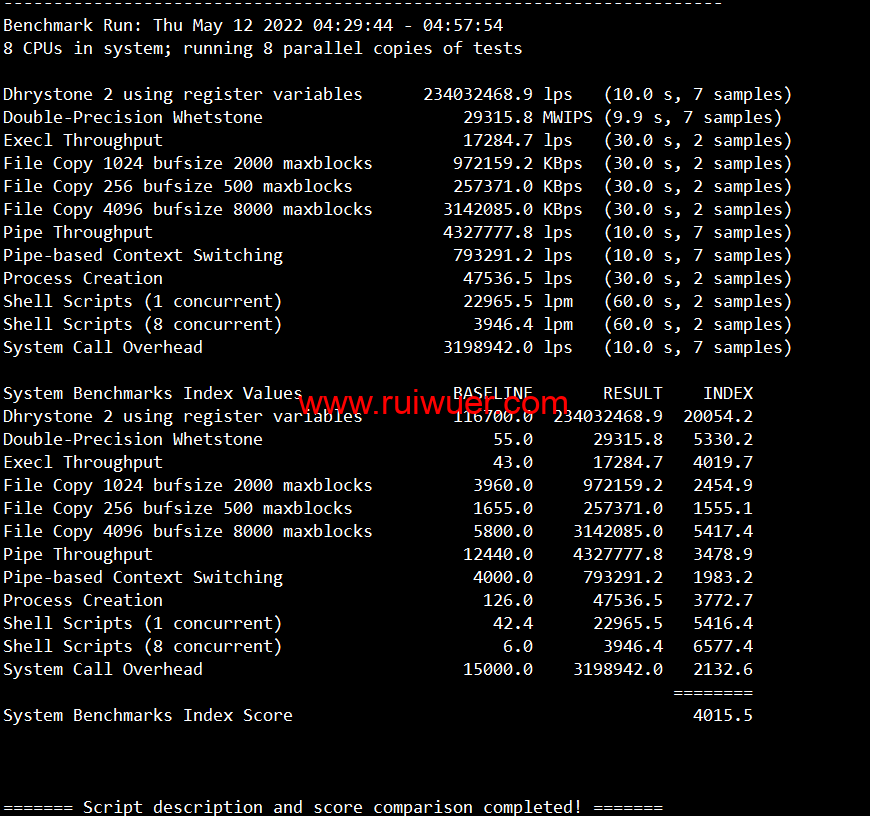Click the 'Script description and score comparison completed' line
Image resolution: width=870 pixels, height=816 pixels.
point(332,807)
